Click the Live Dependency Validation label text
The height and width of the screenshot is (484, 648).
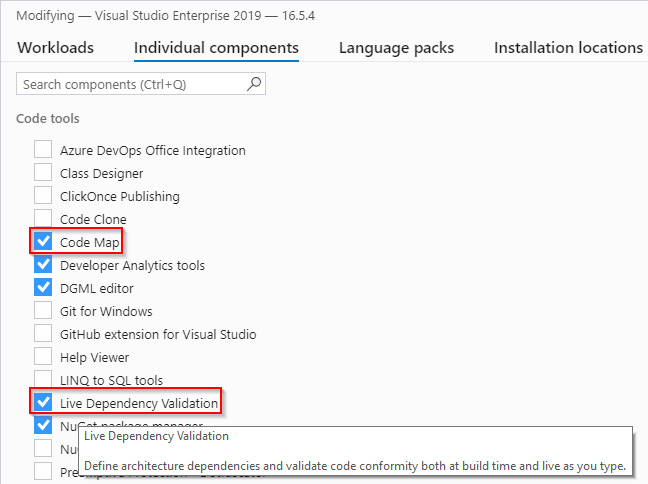[139, 403]
